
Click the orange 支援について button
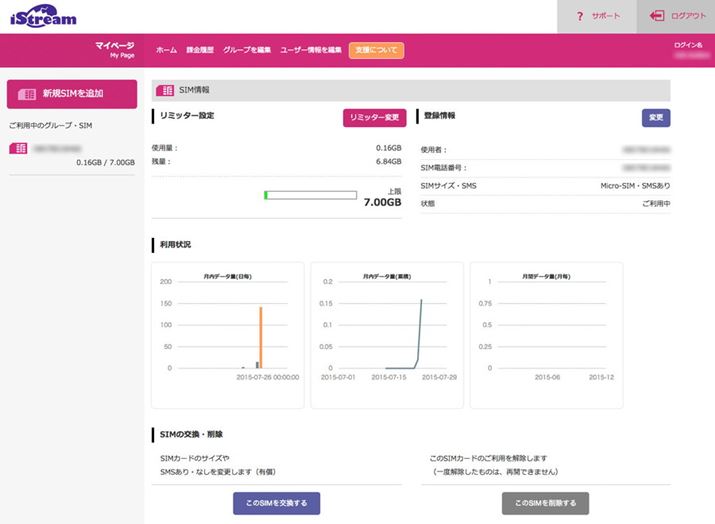(x=376, y=50)
